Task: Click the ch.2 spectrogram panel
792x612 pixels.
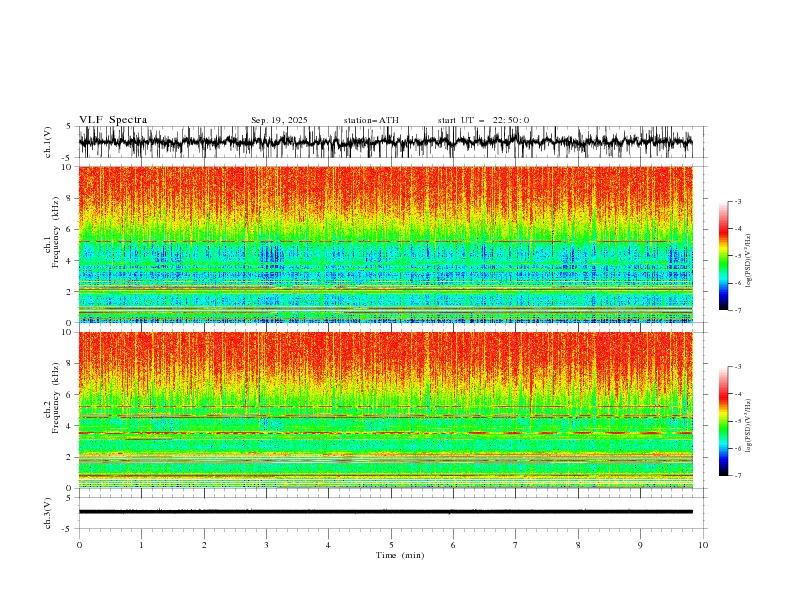Action: point(385,410)
